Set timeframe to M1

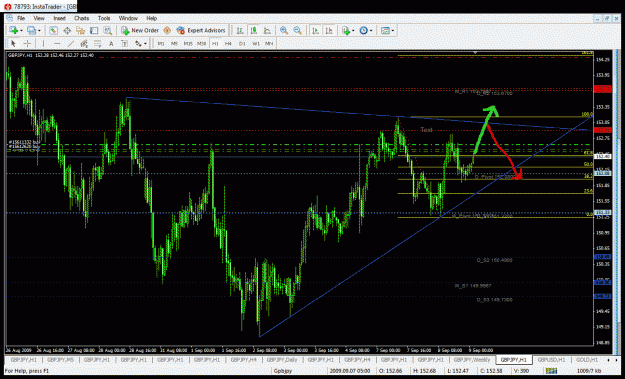click(161, 43)
